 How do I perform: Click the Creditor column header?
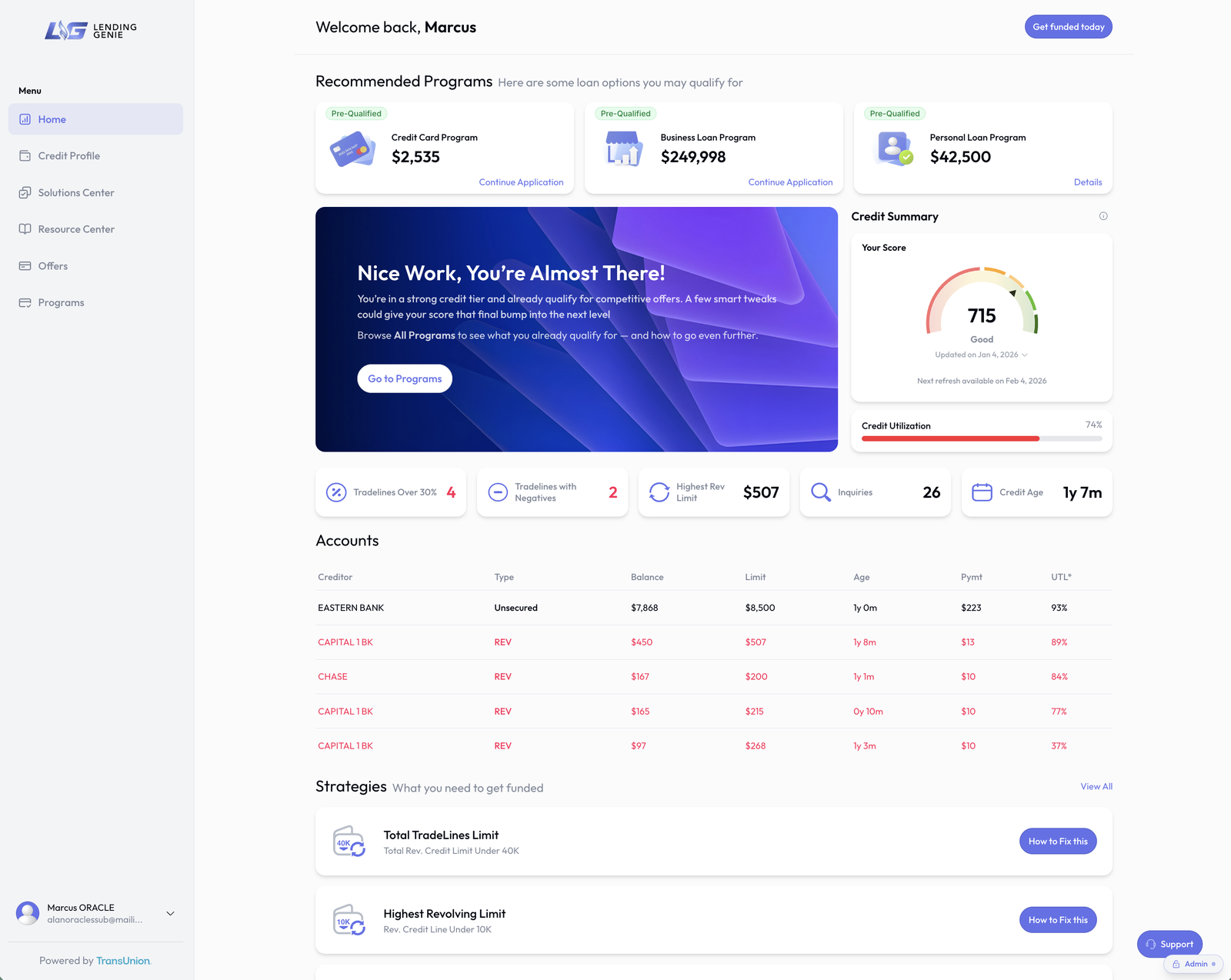click(x=335, y=577)
